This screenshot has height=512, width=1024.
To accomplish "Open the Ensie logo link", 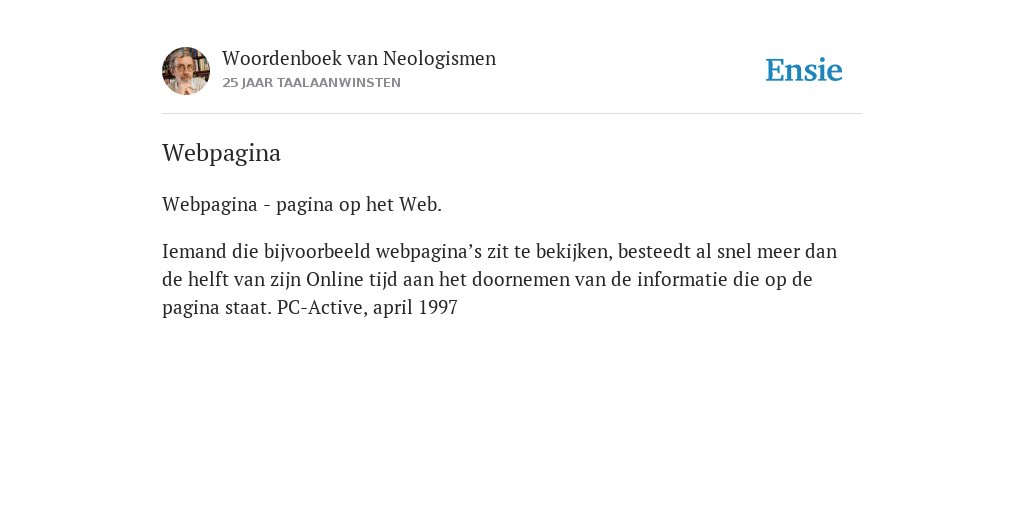I will [x=804, y=70].
